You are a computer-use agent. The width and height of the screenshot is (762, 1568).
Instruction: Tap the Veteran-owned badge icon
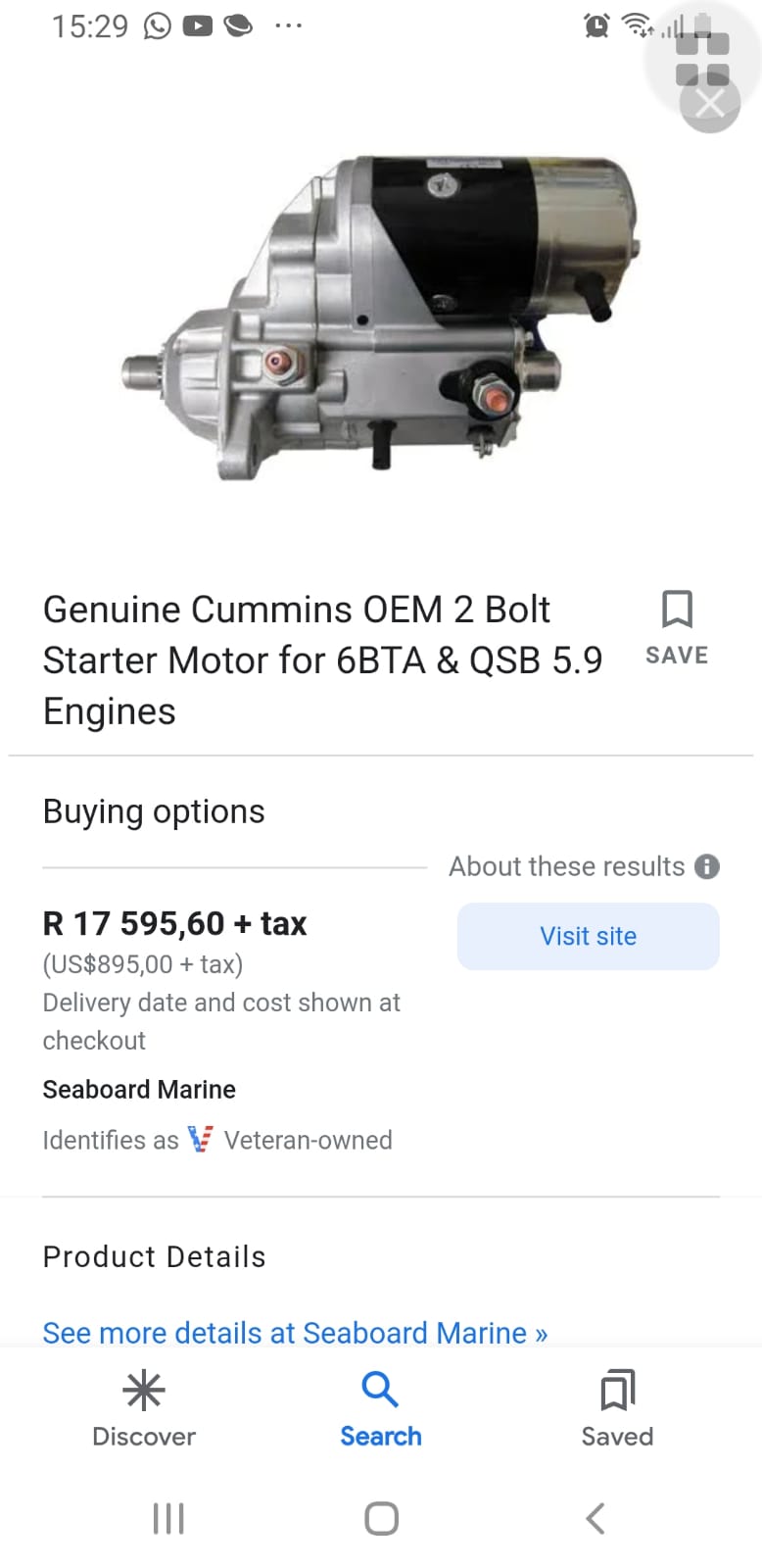(200, 1140)
